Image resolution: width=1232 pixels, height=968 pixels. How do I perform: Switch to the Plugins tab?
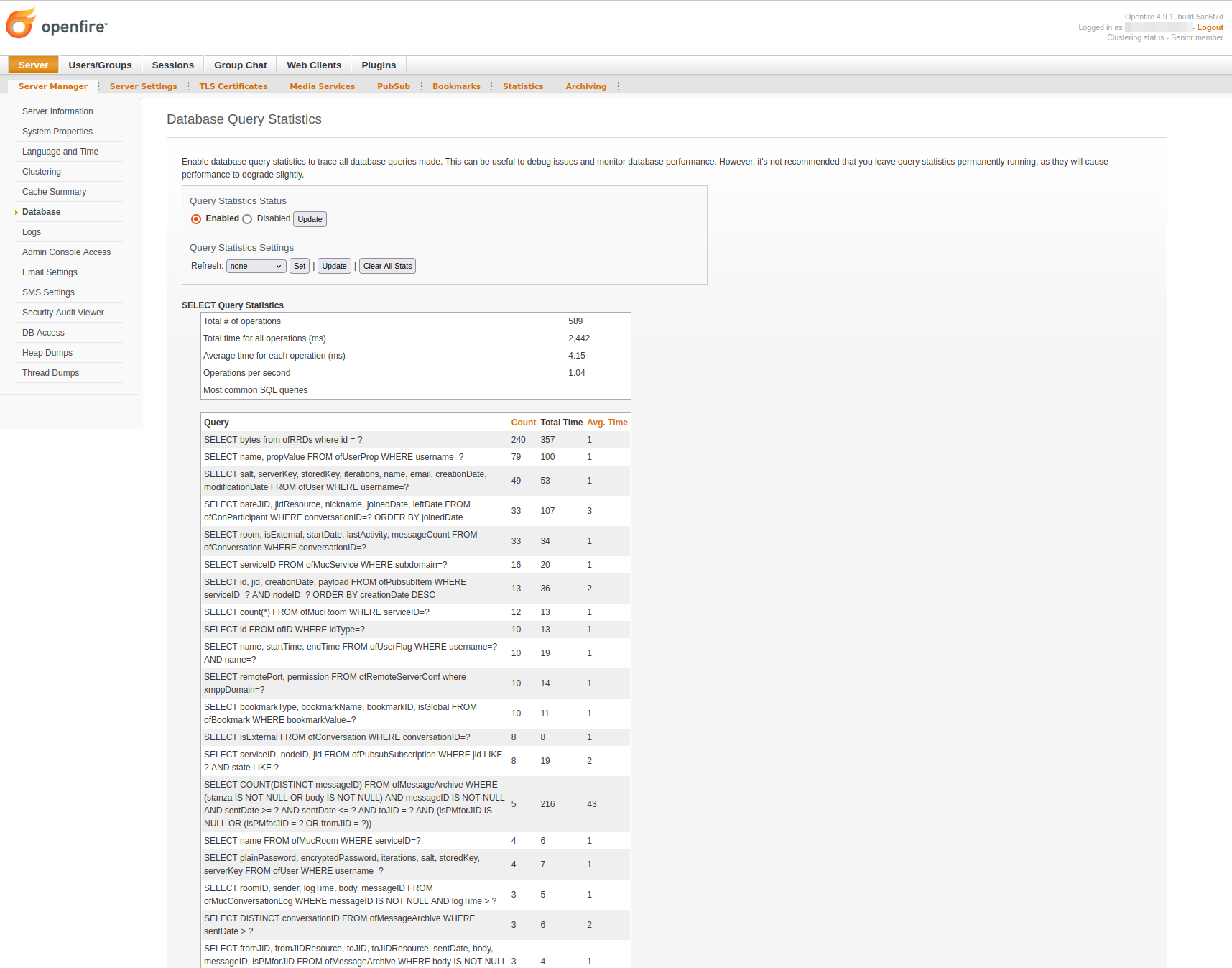click(x=379, y=65)
